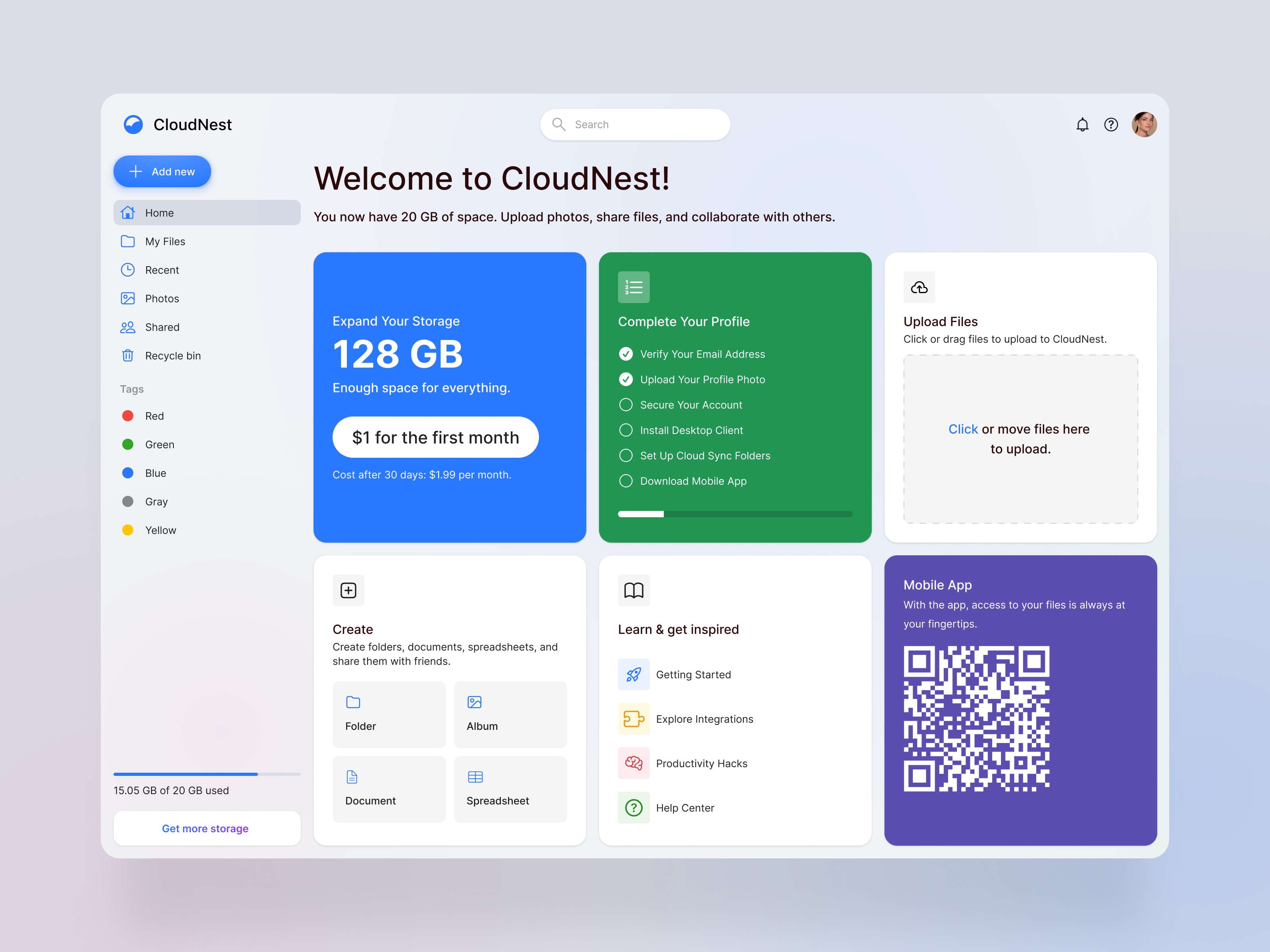Open Explore Integrations from Learn section
The width and height of the screenshot is (1270, 952).
[704, 718]
